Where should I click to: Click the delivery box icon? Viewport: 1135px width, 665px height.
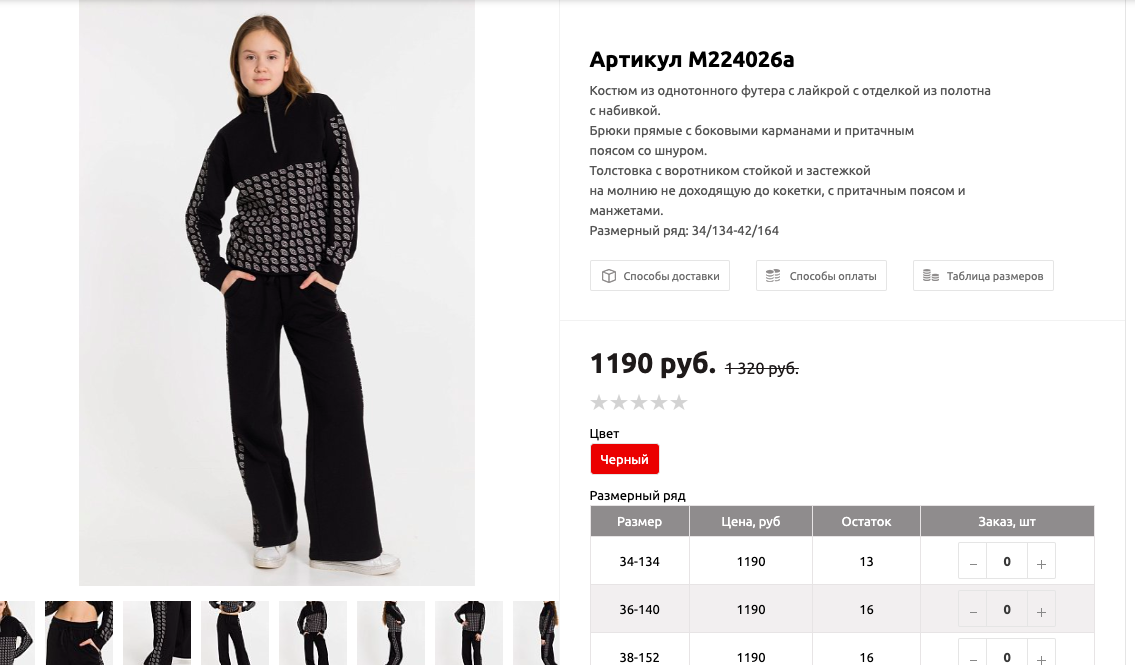pos(609,276)
